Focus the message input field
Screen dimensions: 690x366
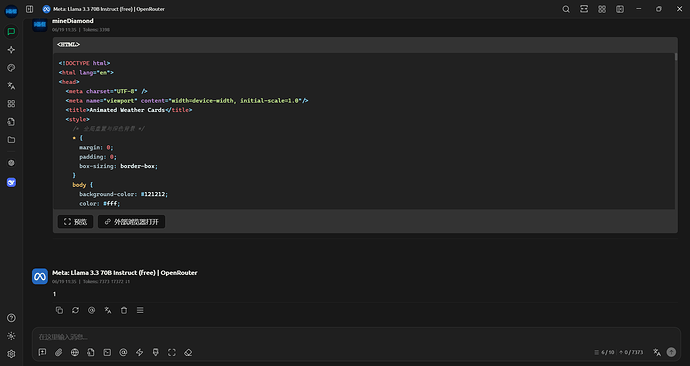pos(356,337)
